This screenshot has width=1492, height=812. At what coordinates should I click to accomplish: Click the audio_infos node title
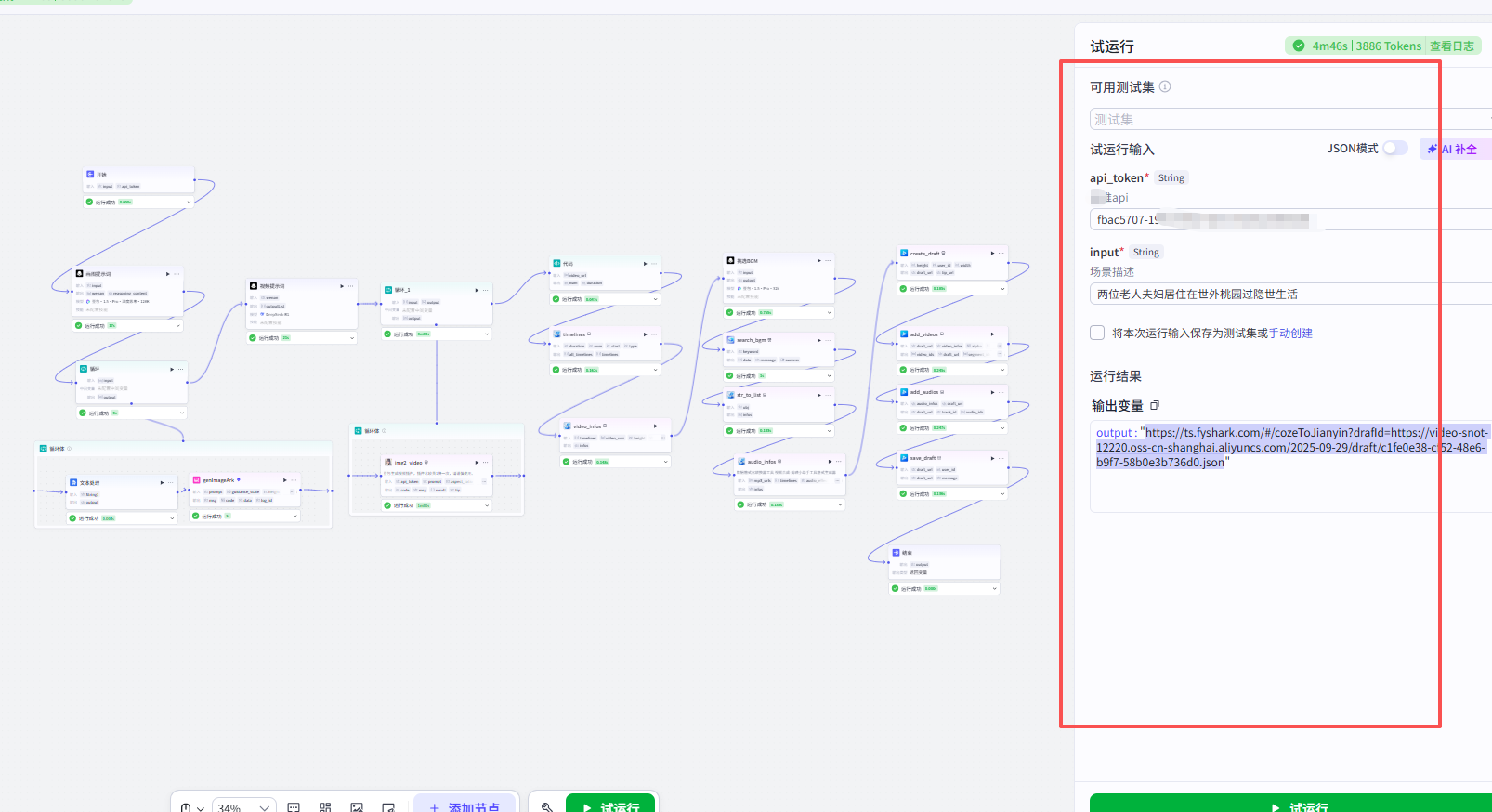(x=762, y=462)
